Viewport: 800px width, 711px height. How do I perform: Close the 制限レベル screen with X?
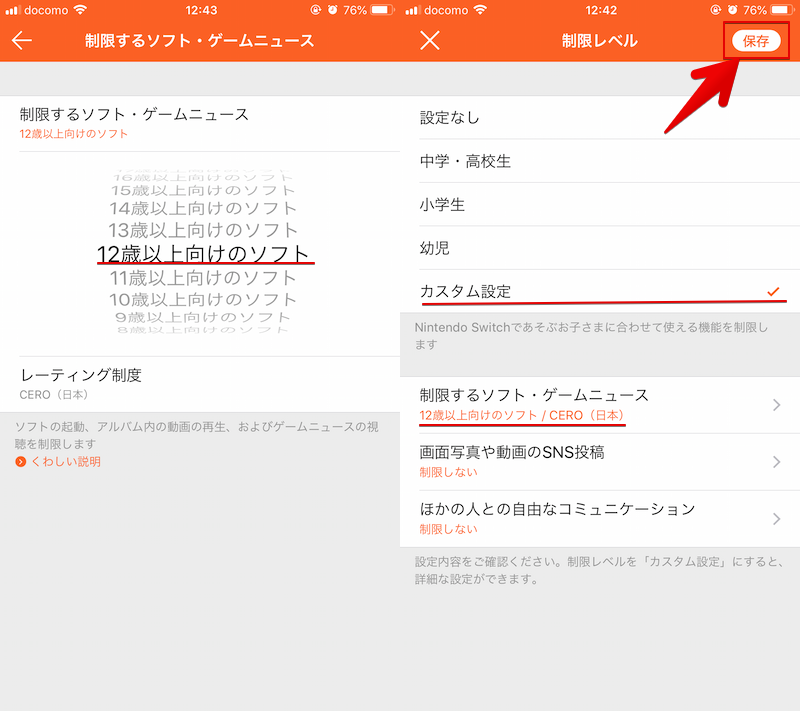click(x=430, y=41)
